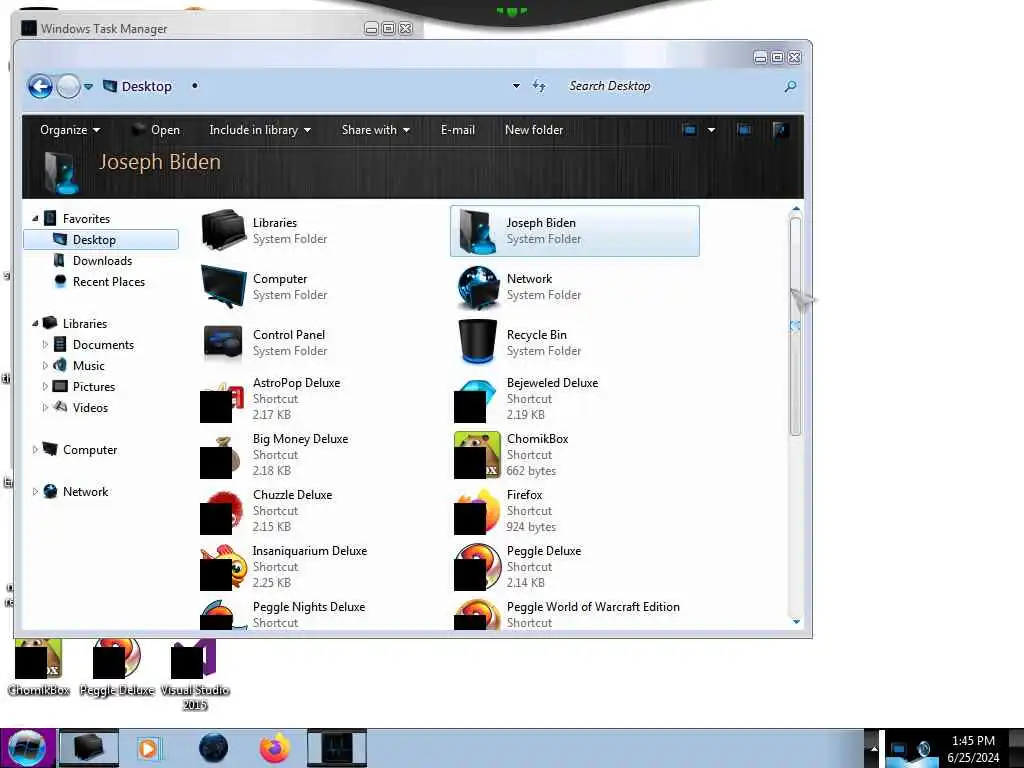
Task: Click the Peggle Nights Deluxe text
Action: coord(309,607)
